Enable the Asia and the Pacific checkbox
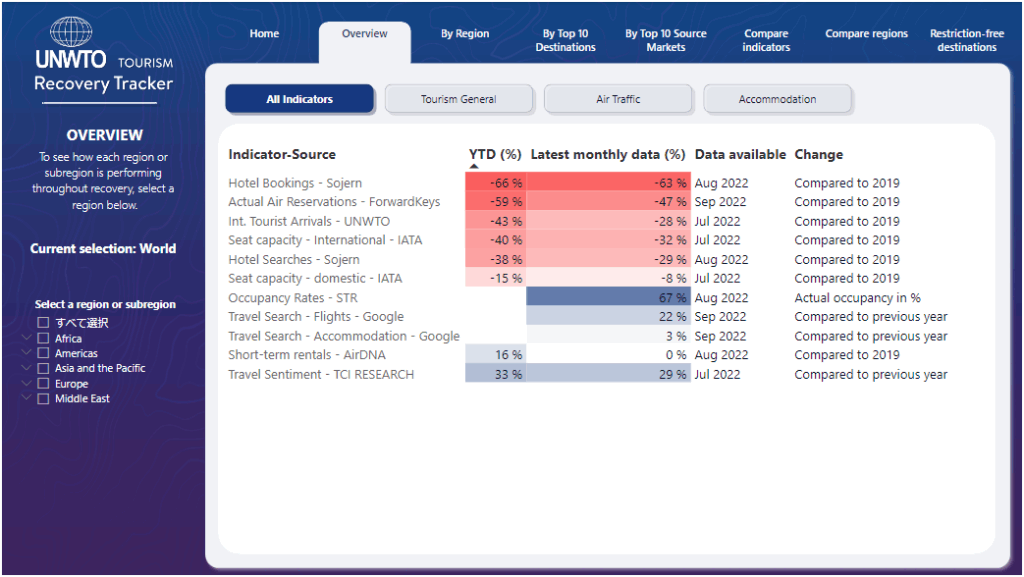The image size is (1024, 577). [x=43, y=368]
